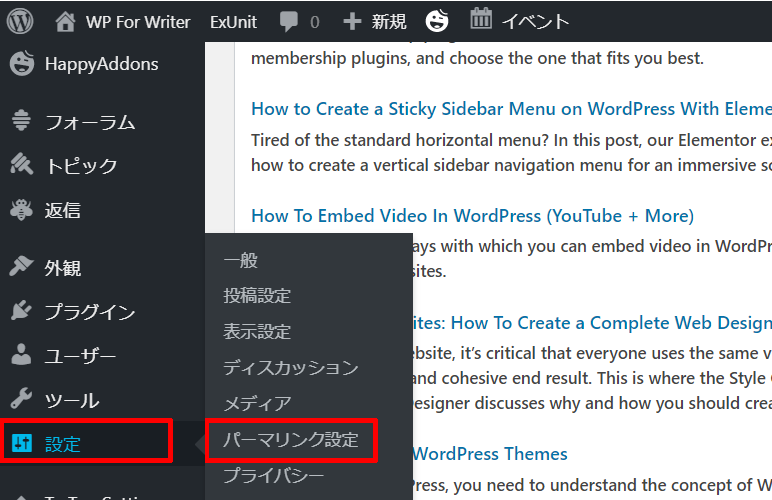Open How To Embed Video article link
Viewport: 772px width, 500px height.
pos(473,216)
